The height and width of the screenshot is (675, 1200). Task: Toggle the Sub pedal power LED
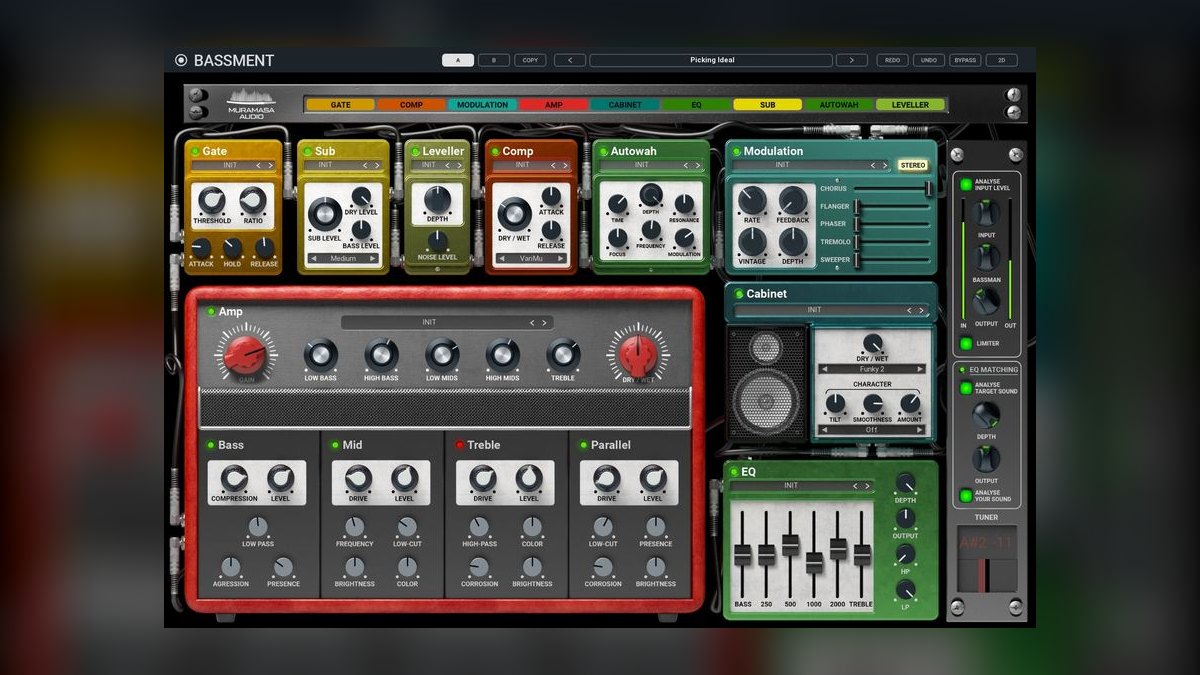(308, 152)
